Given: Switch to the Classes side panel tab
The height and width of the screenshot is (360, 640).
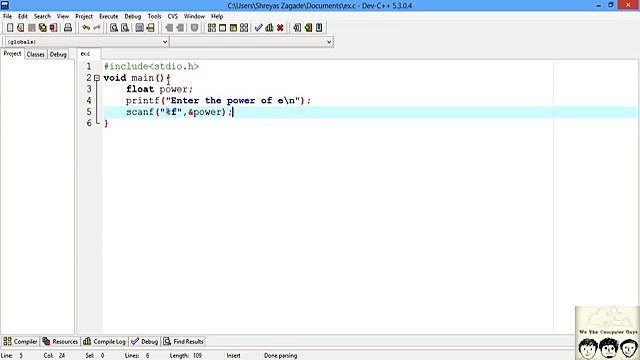Looking at the screenshot, I should pos(36,54).
